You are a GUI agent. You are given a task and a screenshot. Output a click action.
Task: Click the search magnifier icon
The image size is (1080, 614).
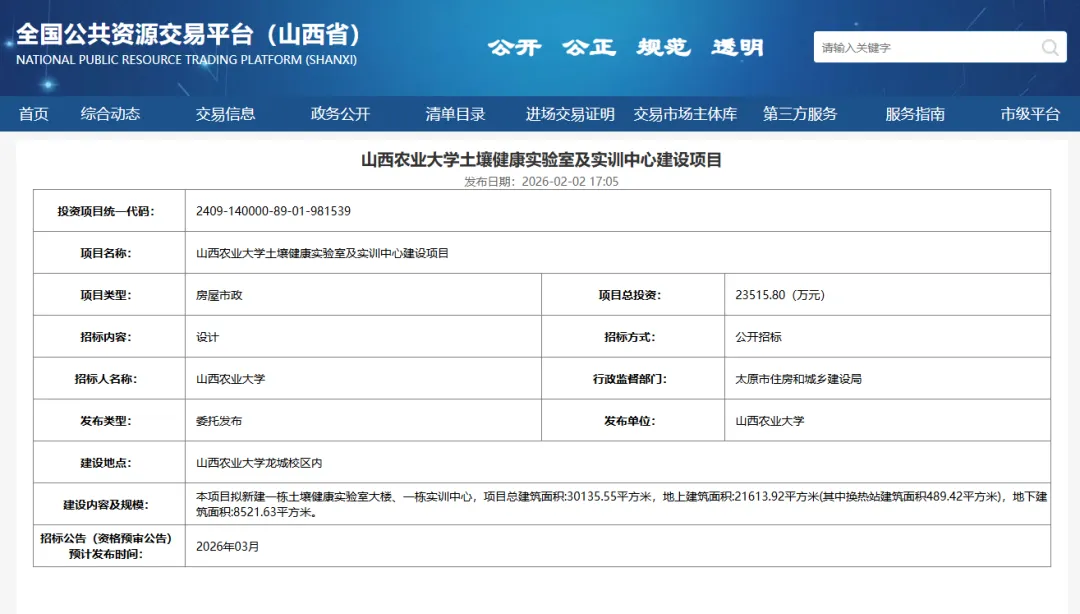(x=1050, y=48)
